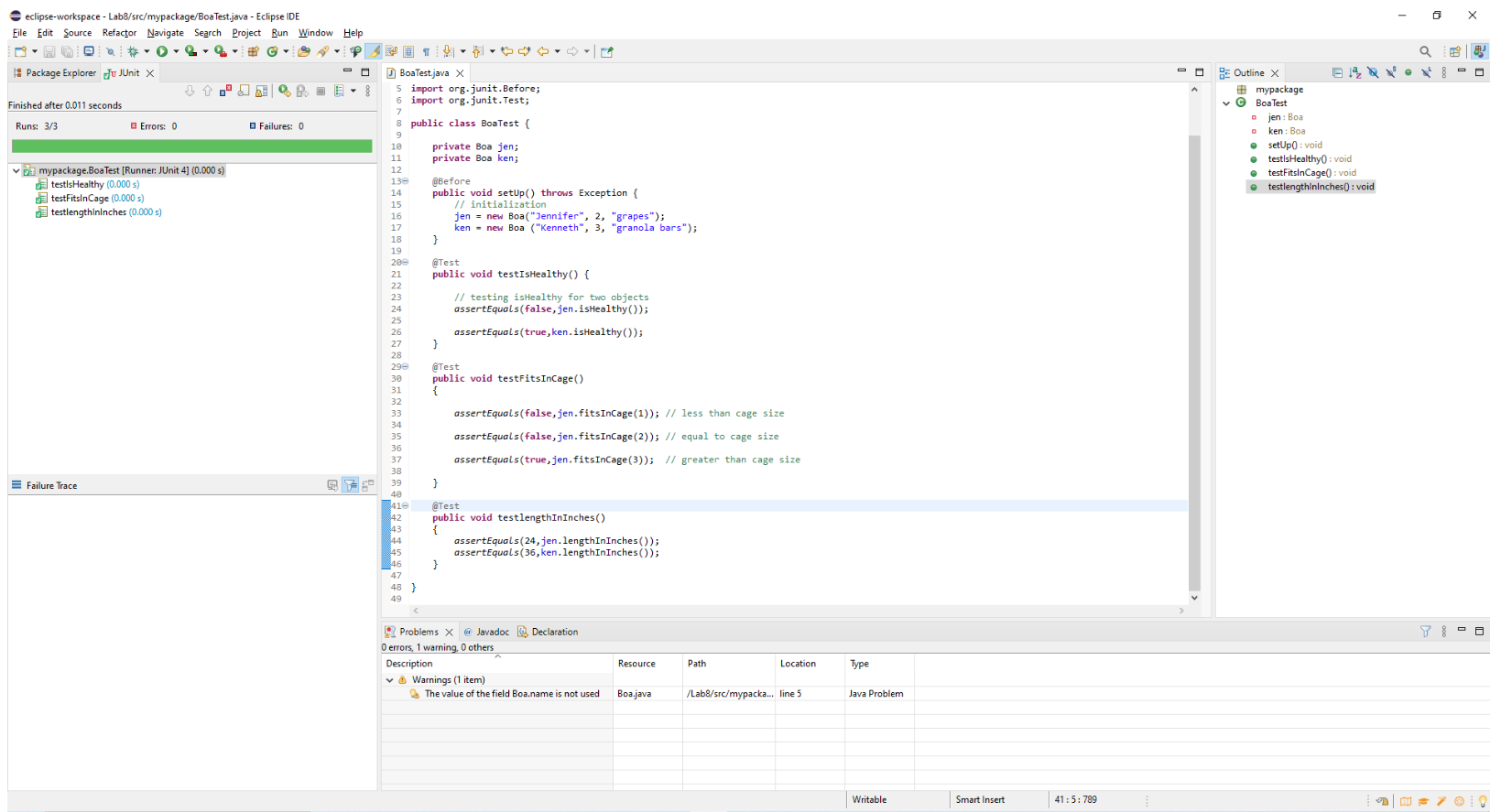Select testIsHealthy in JUnit results
This screenshot has width=1490, height=812.
(x=87, y=184)
